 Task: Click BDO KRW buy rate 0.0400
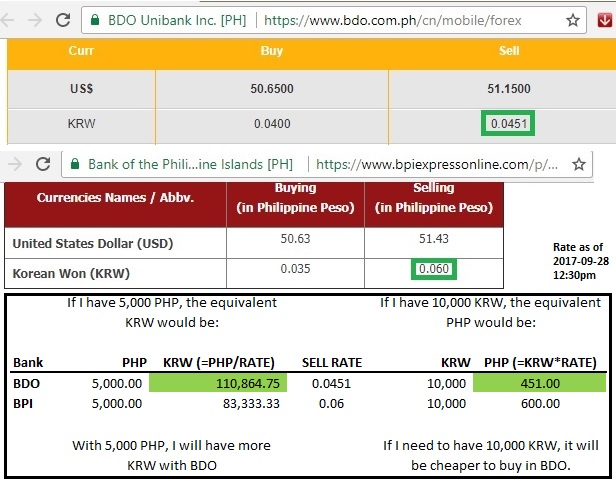point(272,124)
